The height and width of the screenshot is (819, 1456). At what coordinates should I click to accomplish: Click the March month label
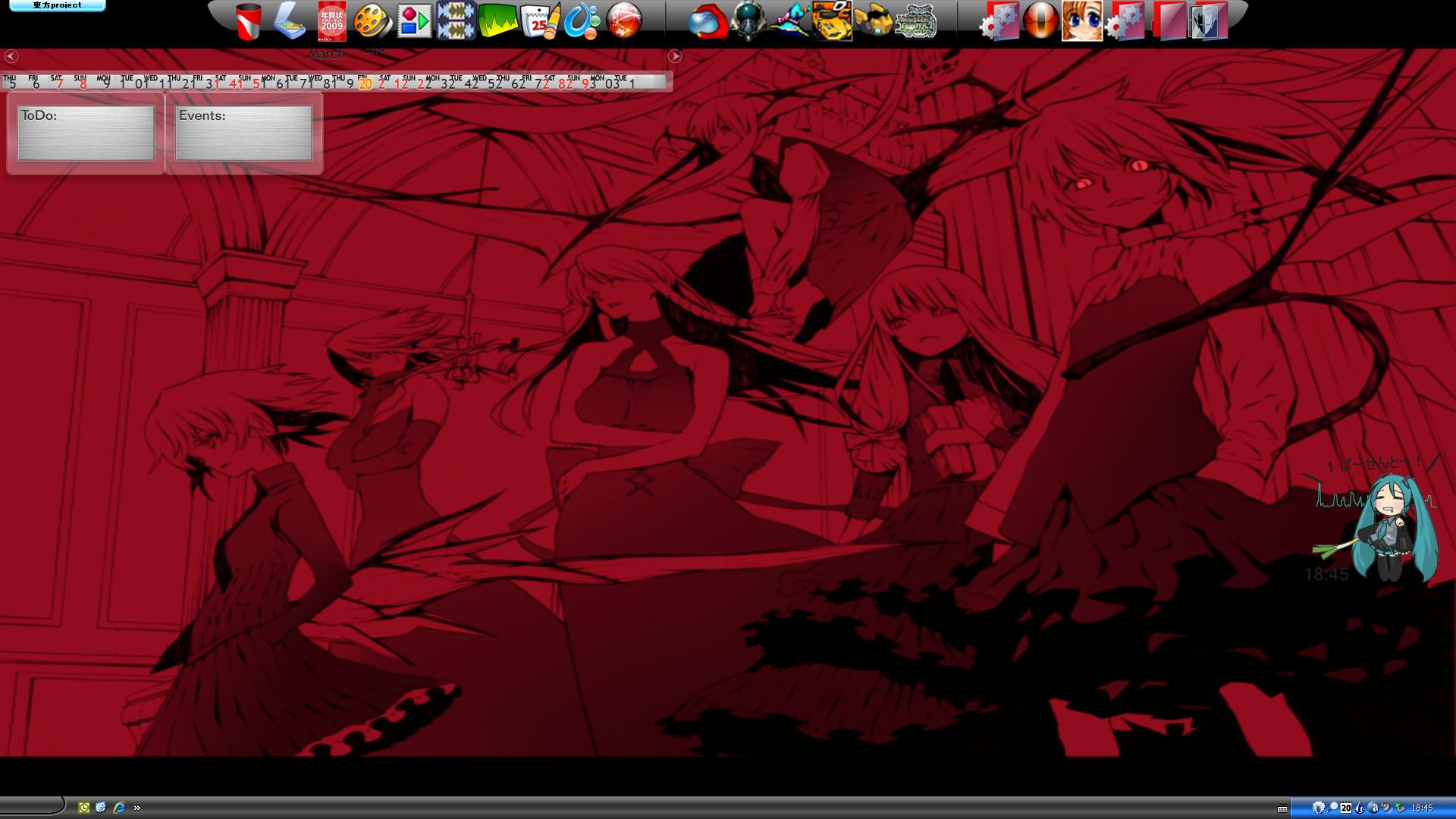327,54
